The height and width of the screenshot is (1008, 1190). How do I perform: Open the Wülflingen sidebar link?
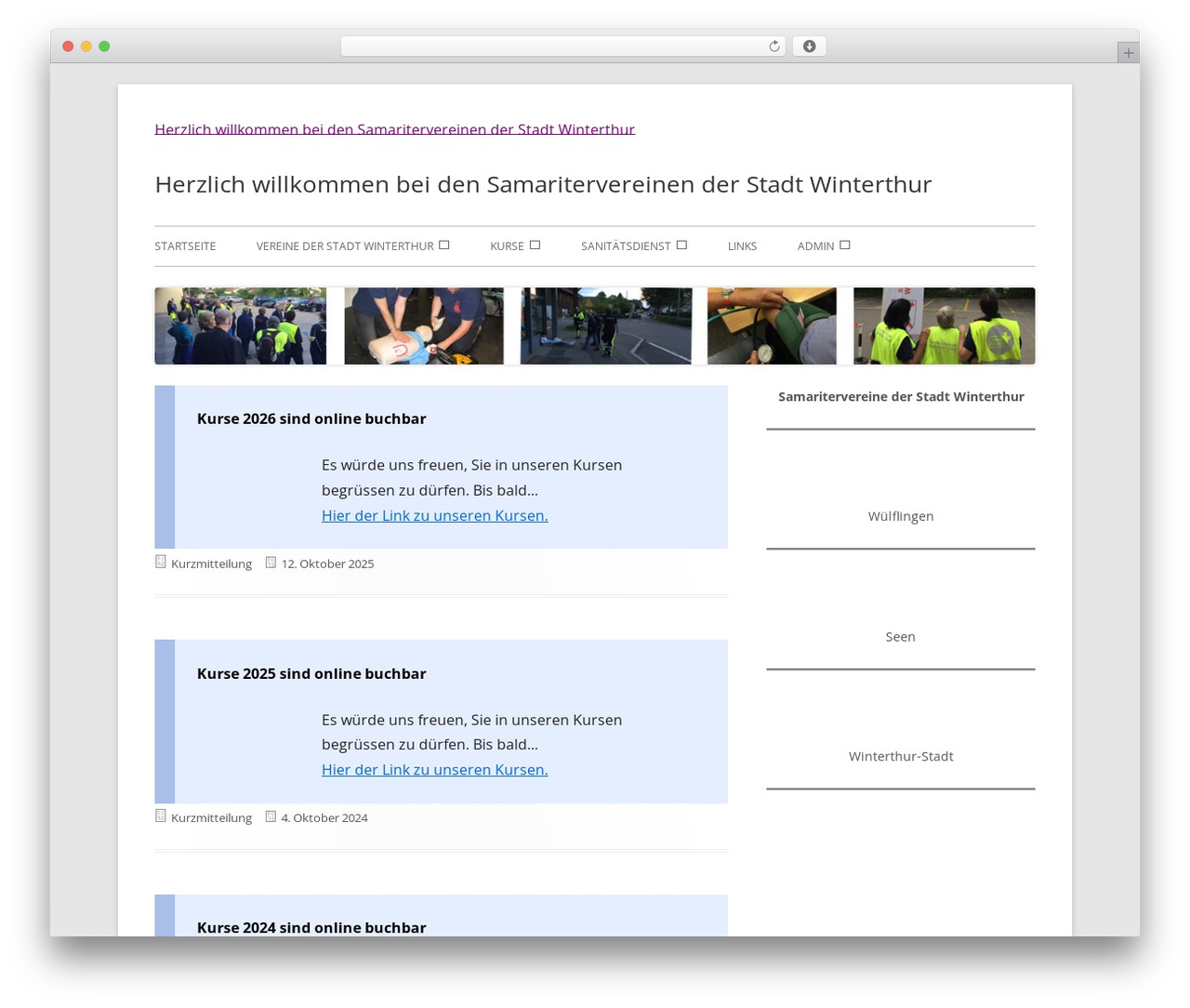(901, 516)
